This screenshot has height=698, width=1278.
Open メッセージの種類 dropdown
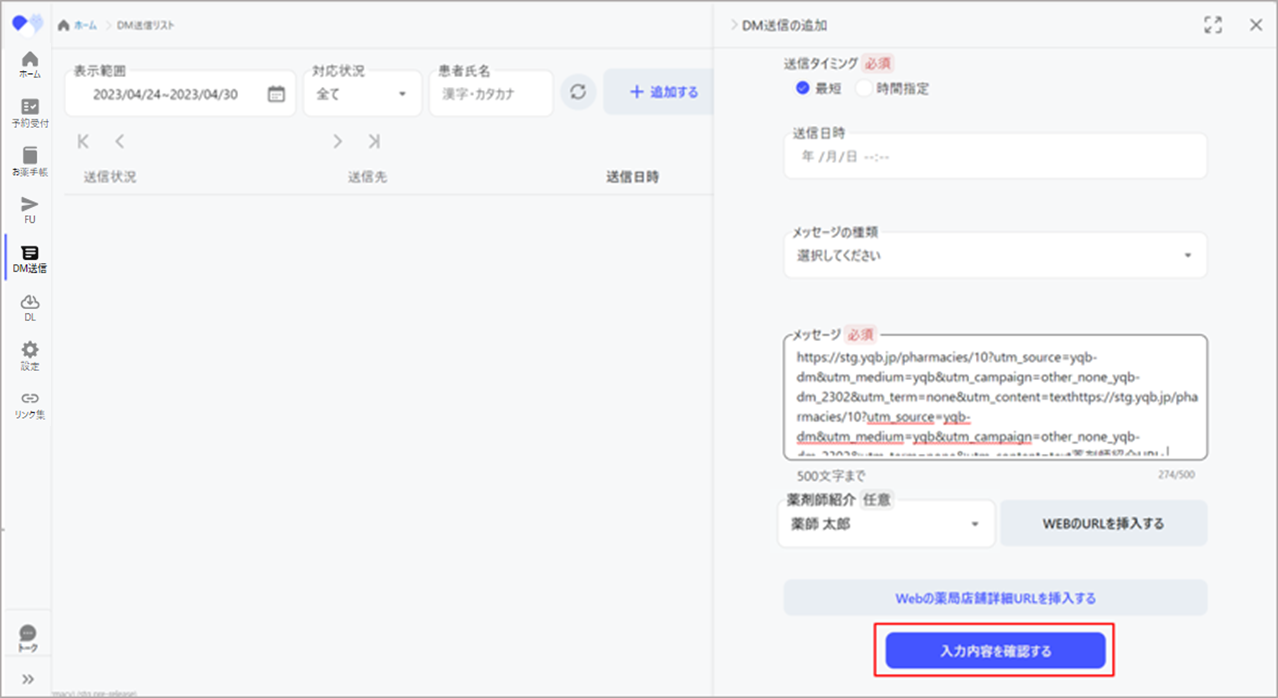[994, 255]
